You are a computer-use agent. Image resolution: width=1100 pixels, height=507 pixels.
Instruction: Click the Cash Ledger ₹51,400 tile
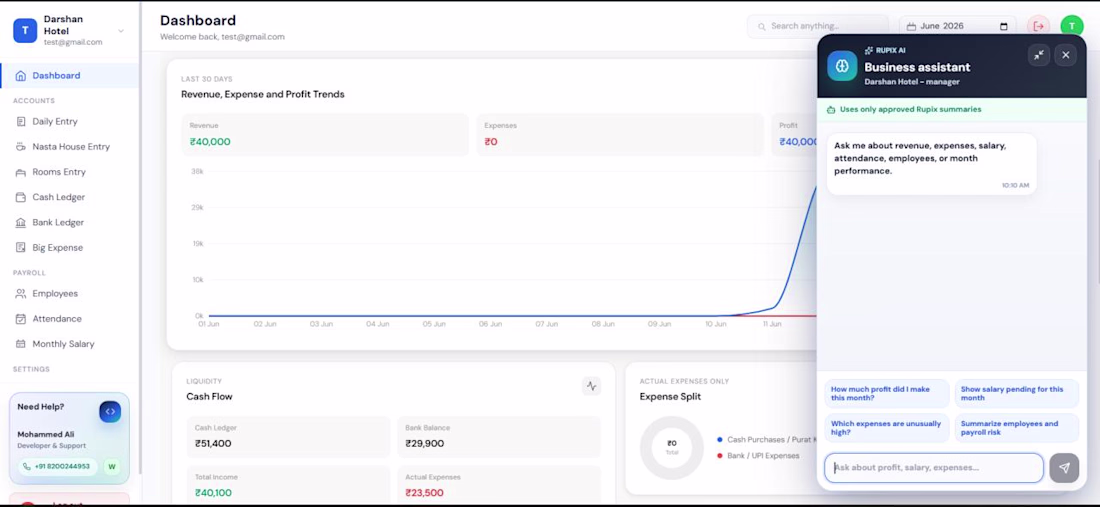[288, 437]
